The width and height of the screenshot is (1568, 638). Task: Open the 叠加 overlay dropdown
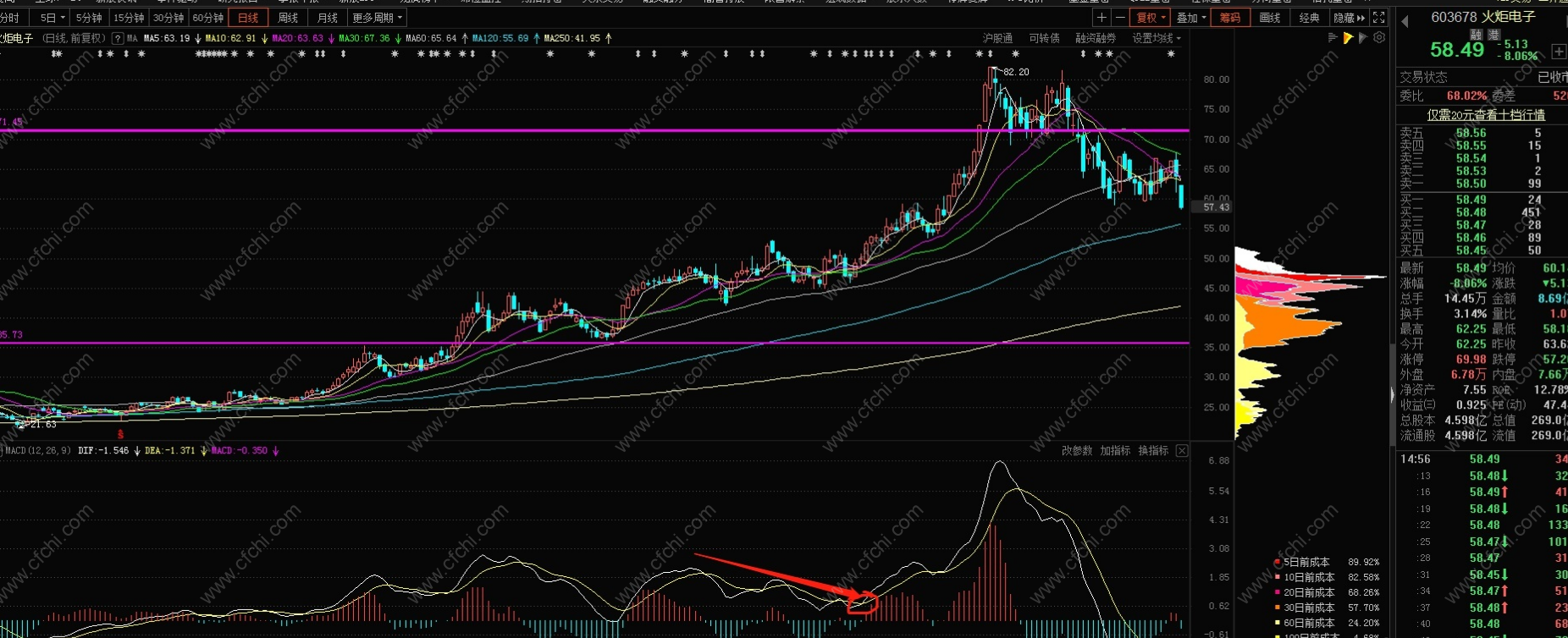coord(1191,18)
